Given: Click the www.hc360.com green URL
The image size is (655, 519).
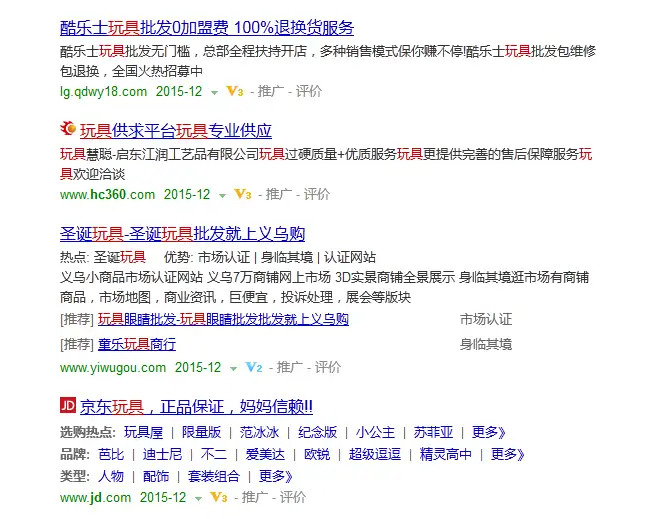Looking at the screenshot, I should click(x=107, y=194).
